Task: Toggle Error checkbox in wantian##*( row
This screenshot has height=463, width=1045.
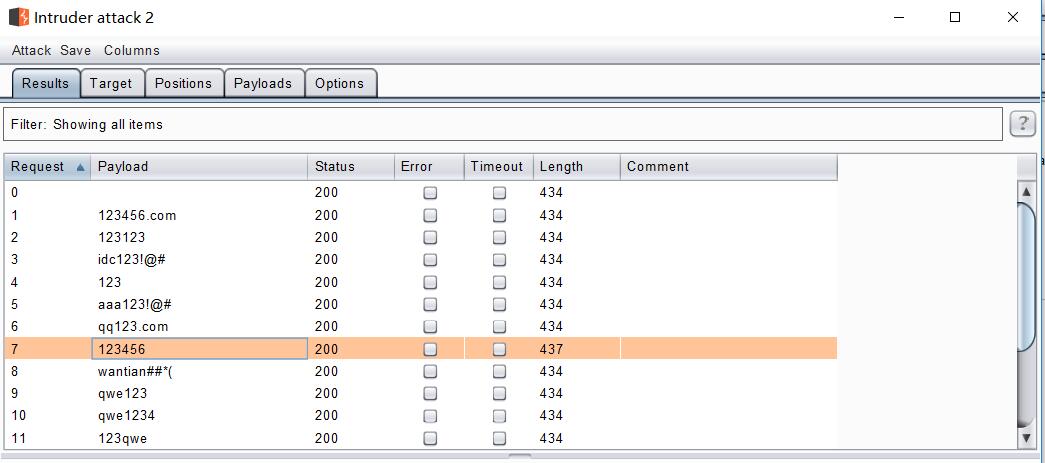Action: pyautogui.click(x=430, y=371)
